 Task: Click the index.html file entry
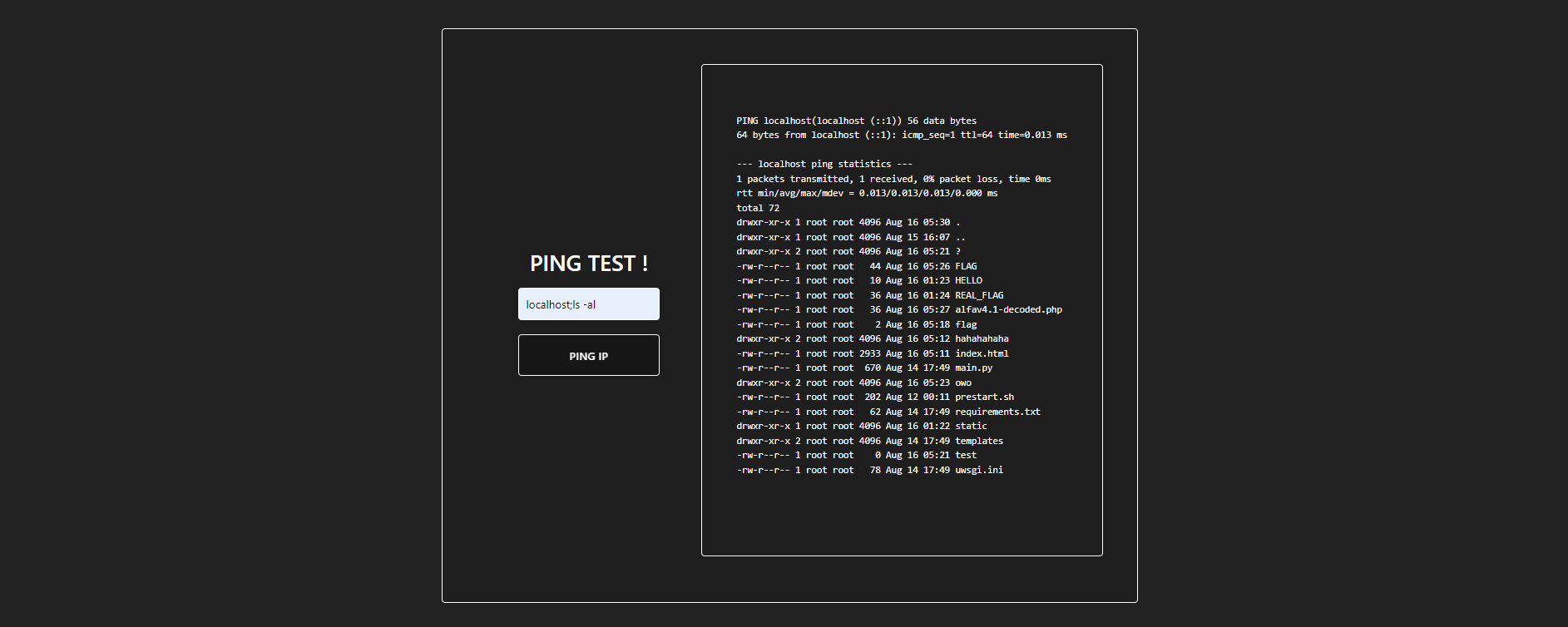pyautogui.click(x=982, y=353)
